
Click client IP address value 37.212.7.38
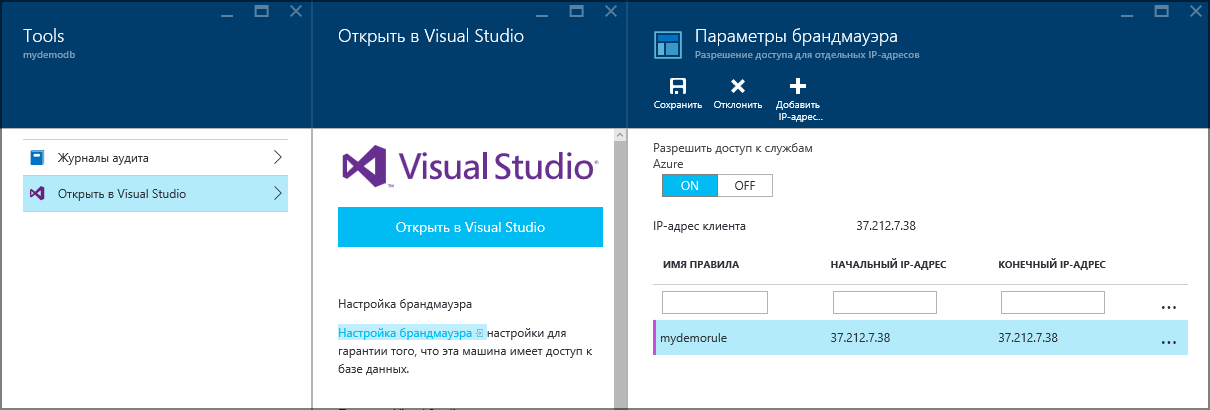tap(886, 226)
